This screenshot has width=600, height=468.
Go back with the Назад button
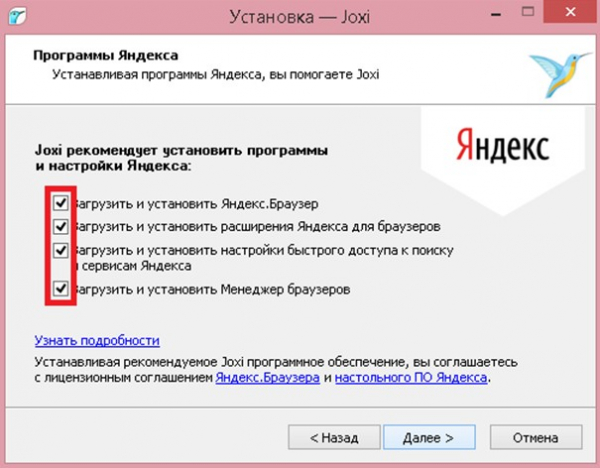click(x=334, y=437)
